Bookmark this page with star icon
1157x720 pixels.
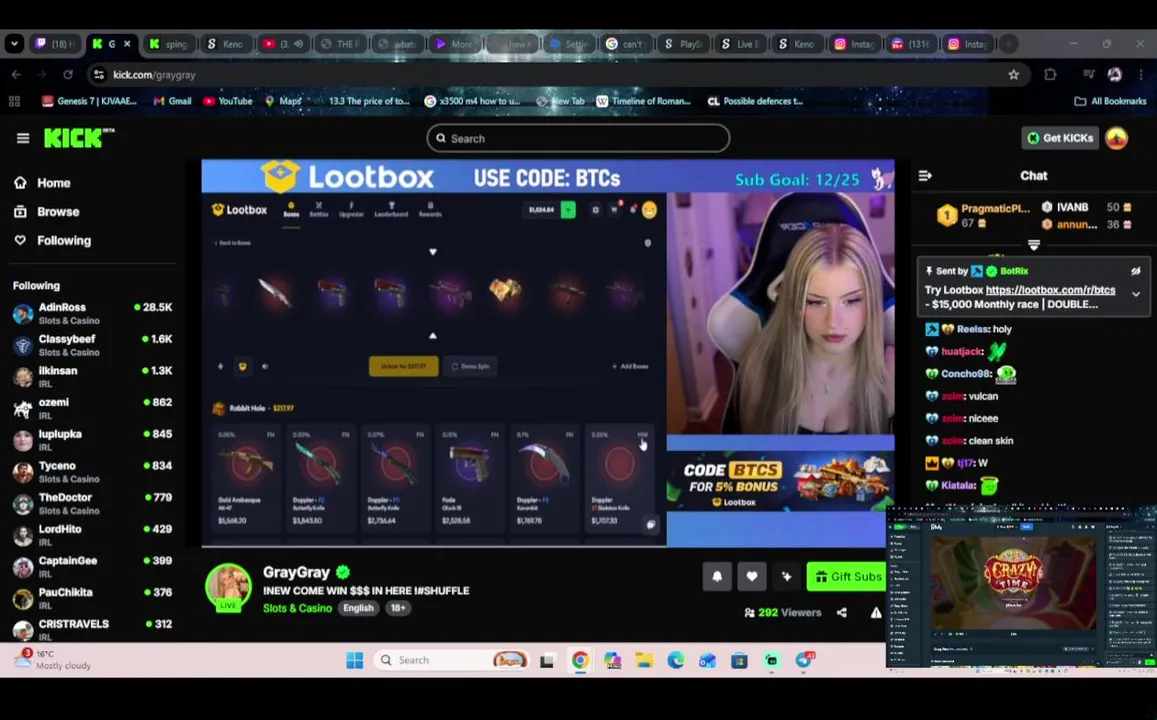[1014, 75]
